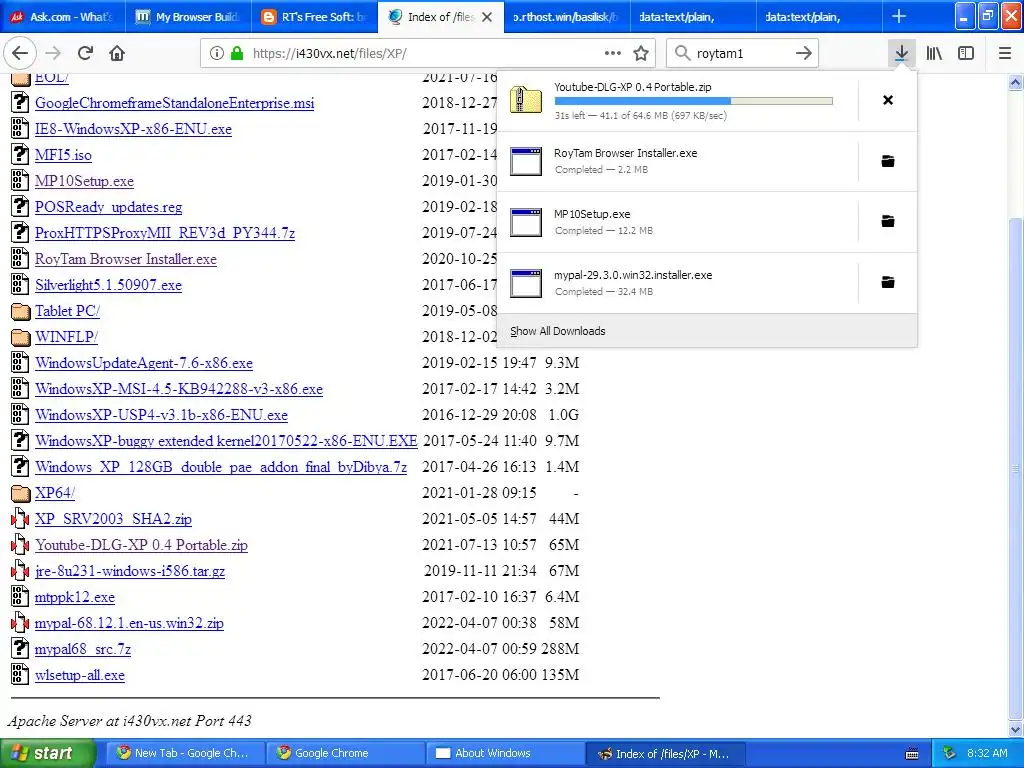Image resolution: width=1024 pixels, height=768 pixels.
Task: Open the WINFLP/ folder link
Action: coord(66,337)
